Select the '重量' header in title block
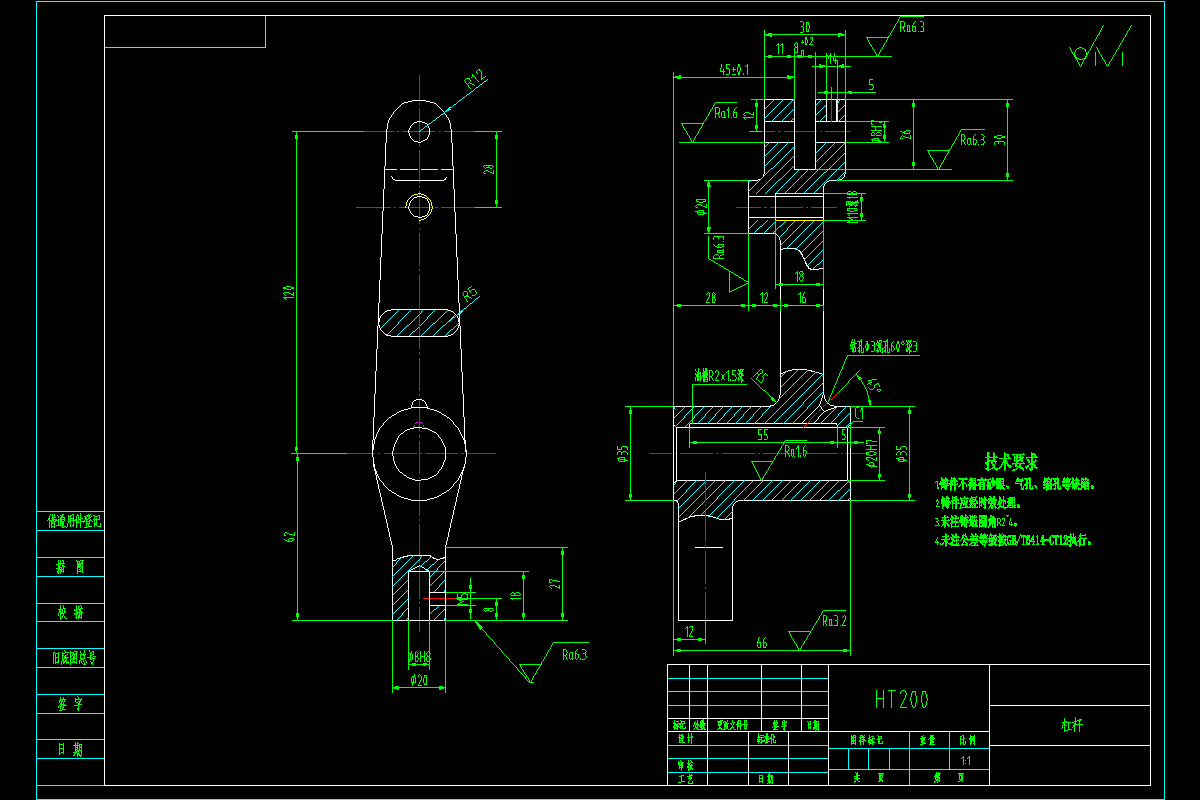Viewport: 1200px width, 800px height. click(927, 741)
